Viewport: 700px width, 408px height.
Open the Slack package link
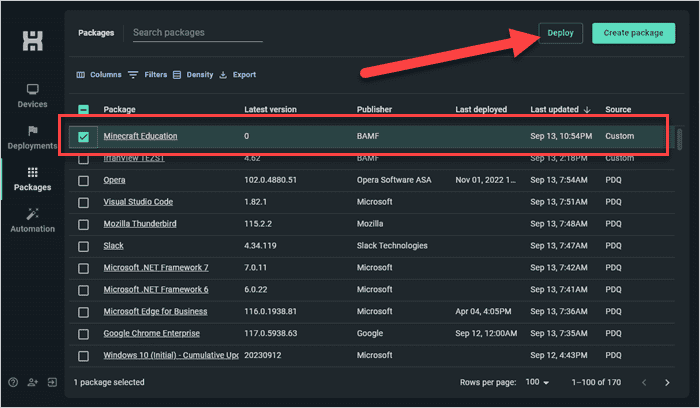point(113,246)
